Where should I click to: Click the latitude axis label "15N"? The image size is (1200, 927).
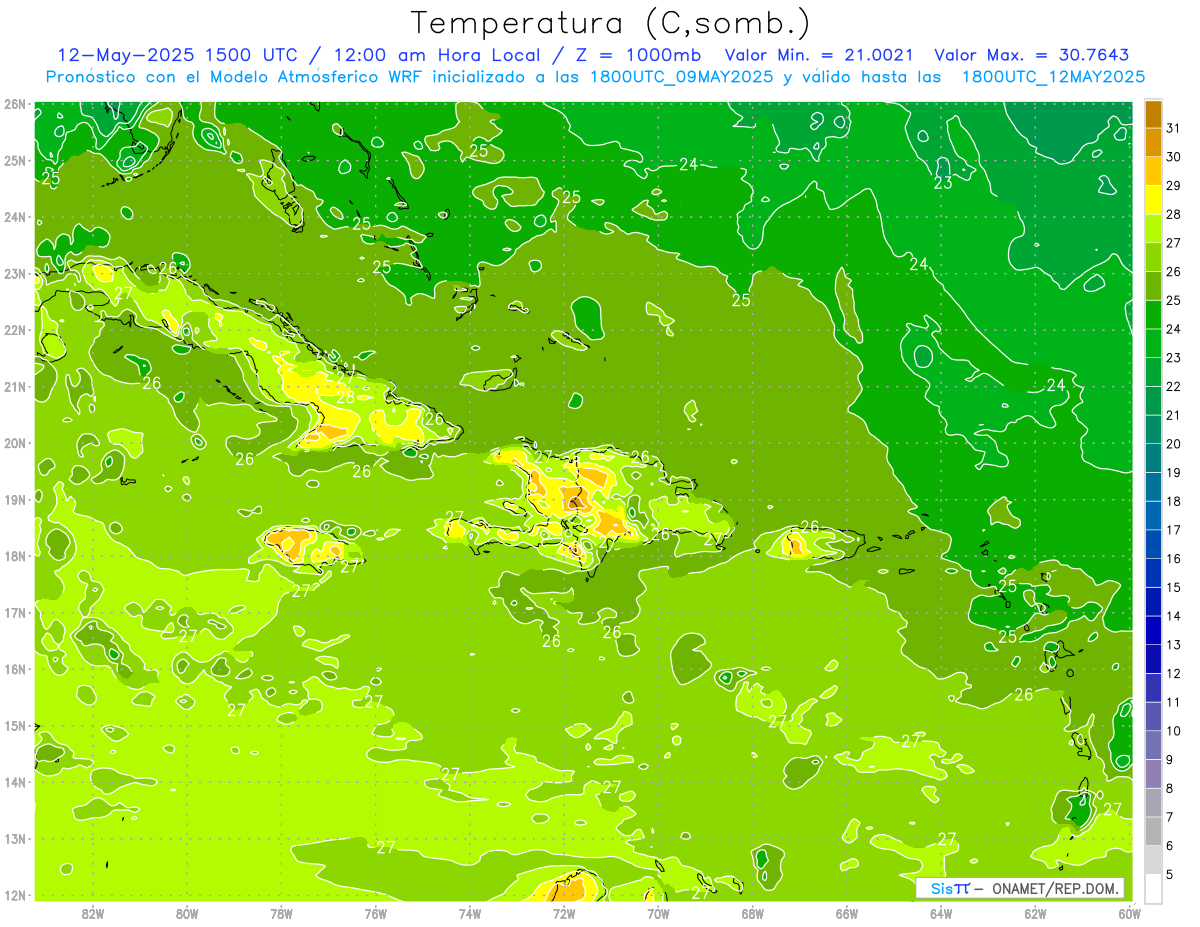pyautogui.click(x=15, y=726)
